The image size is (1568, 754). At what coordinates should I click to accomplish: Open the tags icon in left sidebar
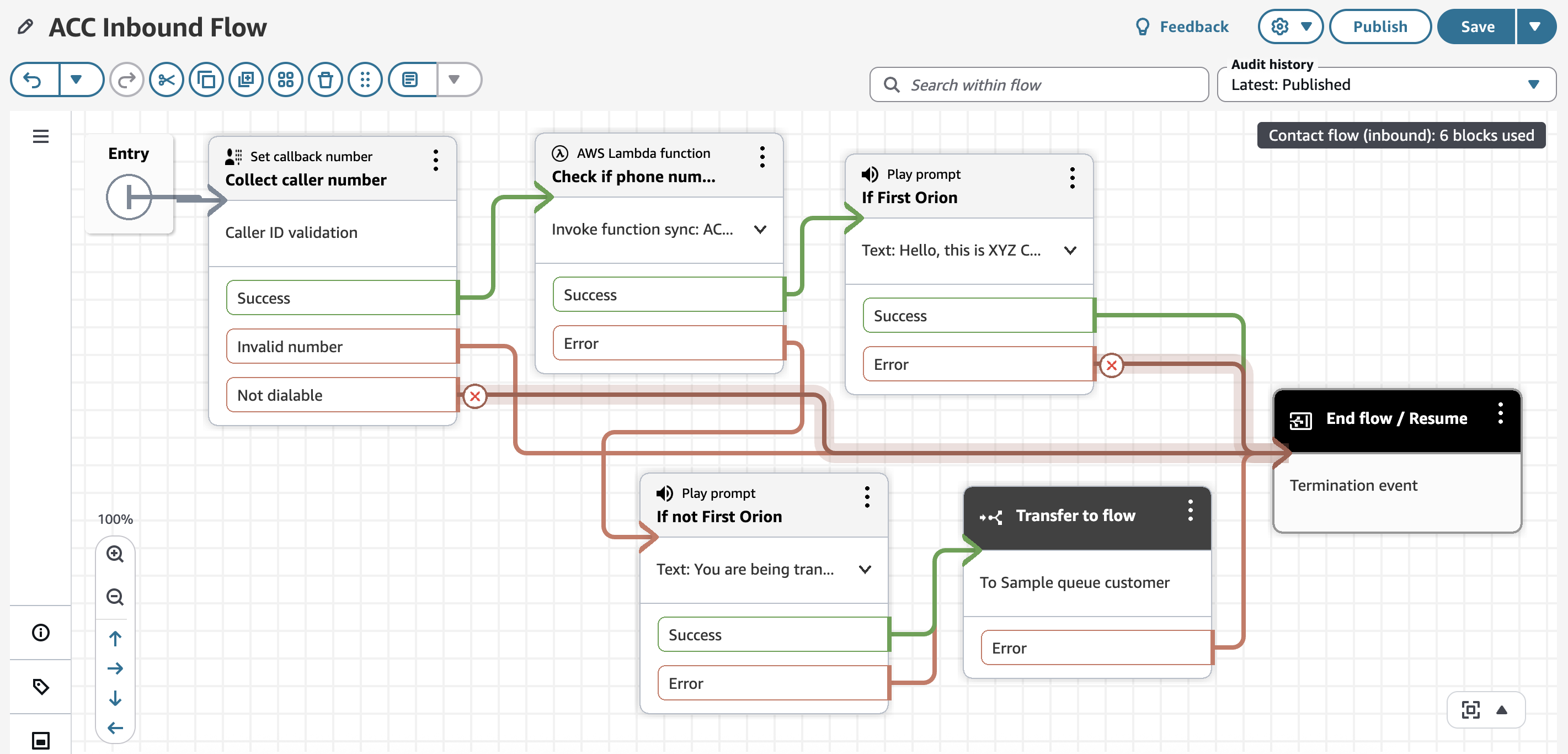pos(41,687)
